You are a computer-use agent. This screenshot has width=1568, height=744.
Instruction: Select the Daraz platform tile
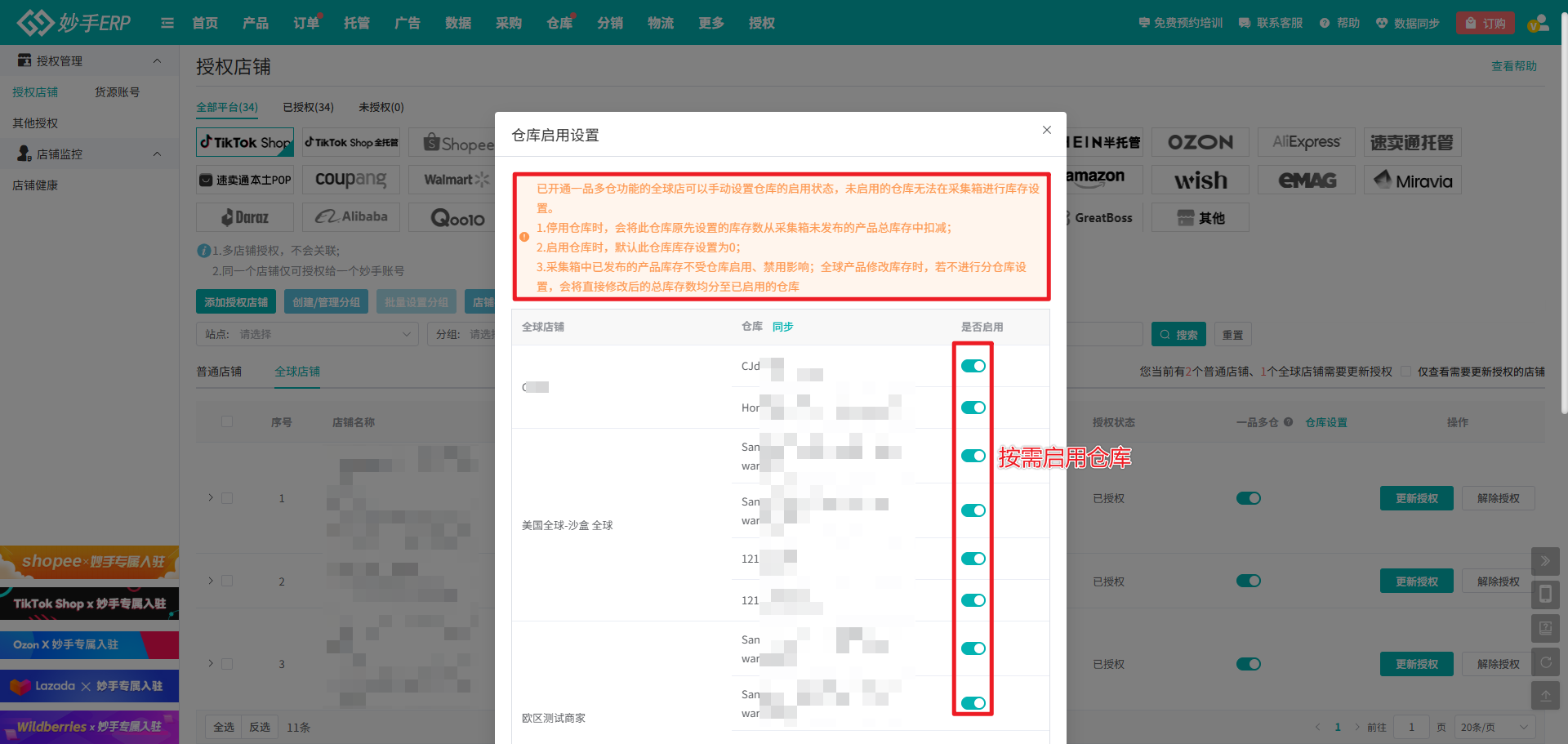(245, 217)
